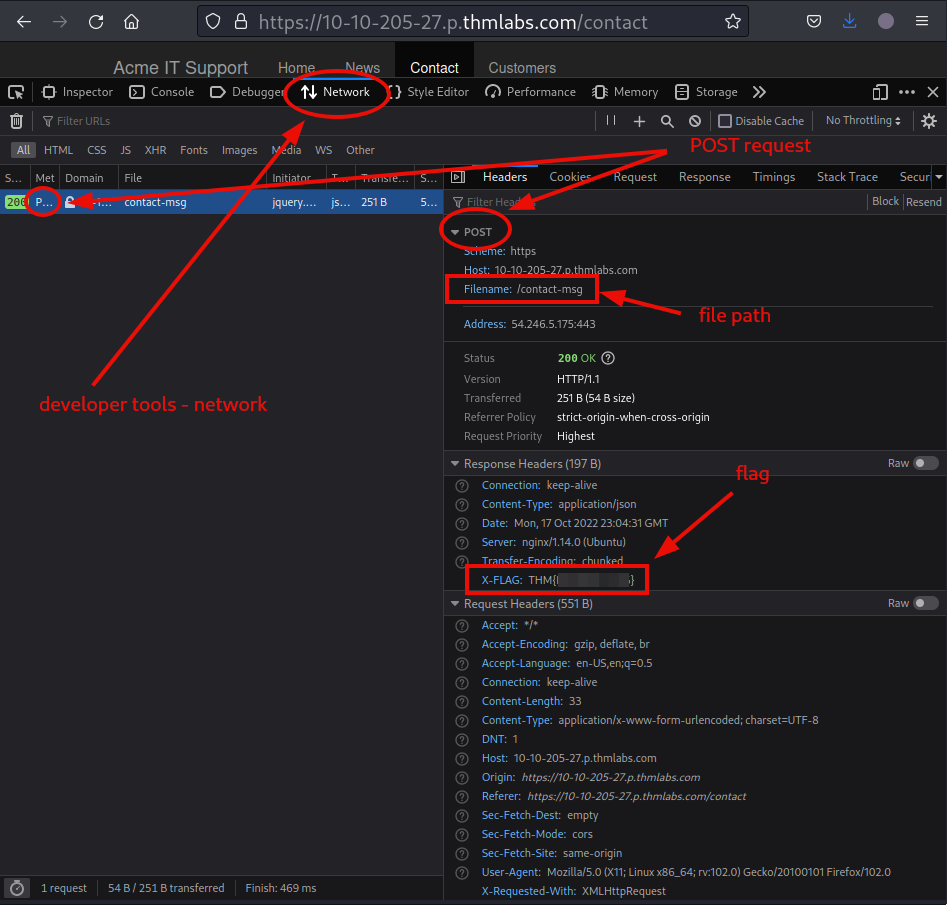Clear network log with trash icon
The image size is (947, 905).
click(16, 121)
